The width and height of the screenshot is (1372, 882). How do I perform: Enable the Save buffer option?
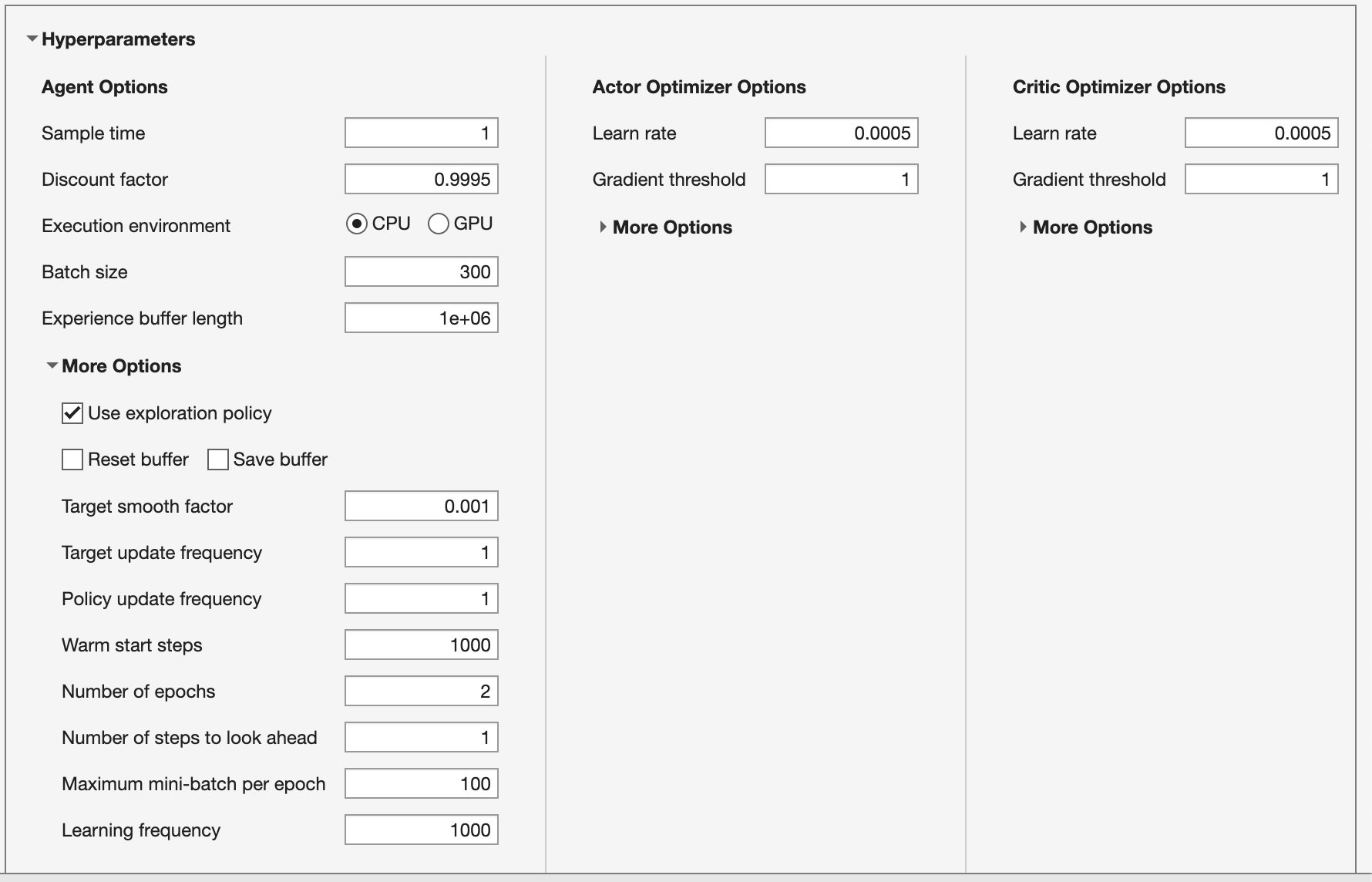click(x=217, y=459)
